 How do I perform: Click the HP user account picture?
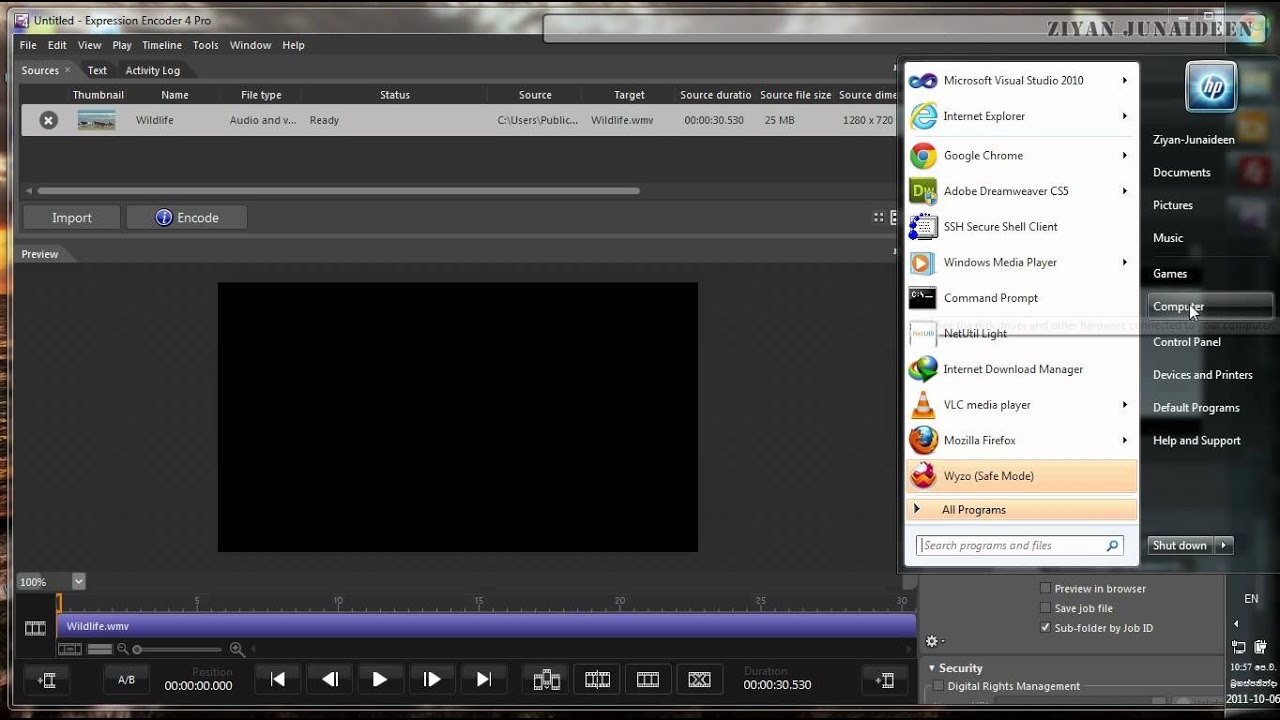(1211, 87)
